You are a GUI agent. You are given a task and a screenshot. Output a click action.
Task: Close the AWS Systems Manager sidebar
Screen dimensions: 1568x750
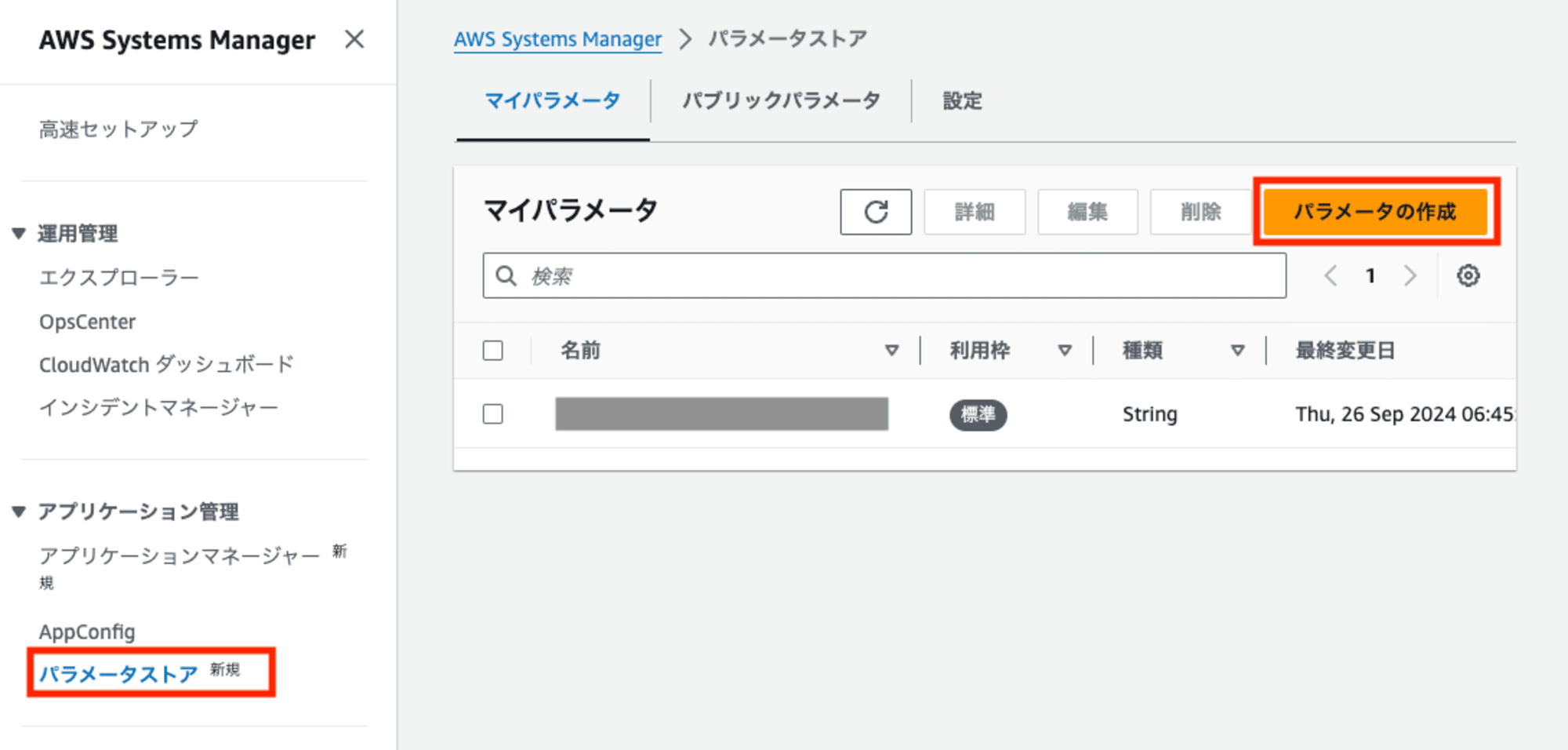[354, 39]
